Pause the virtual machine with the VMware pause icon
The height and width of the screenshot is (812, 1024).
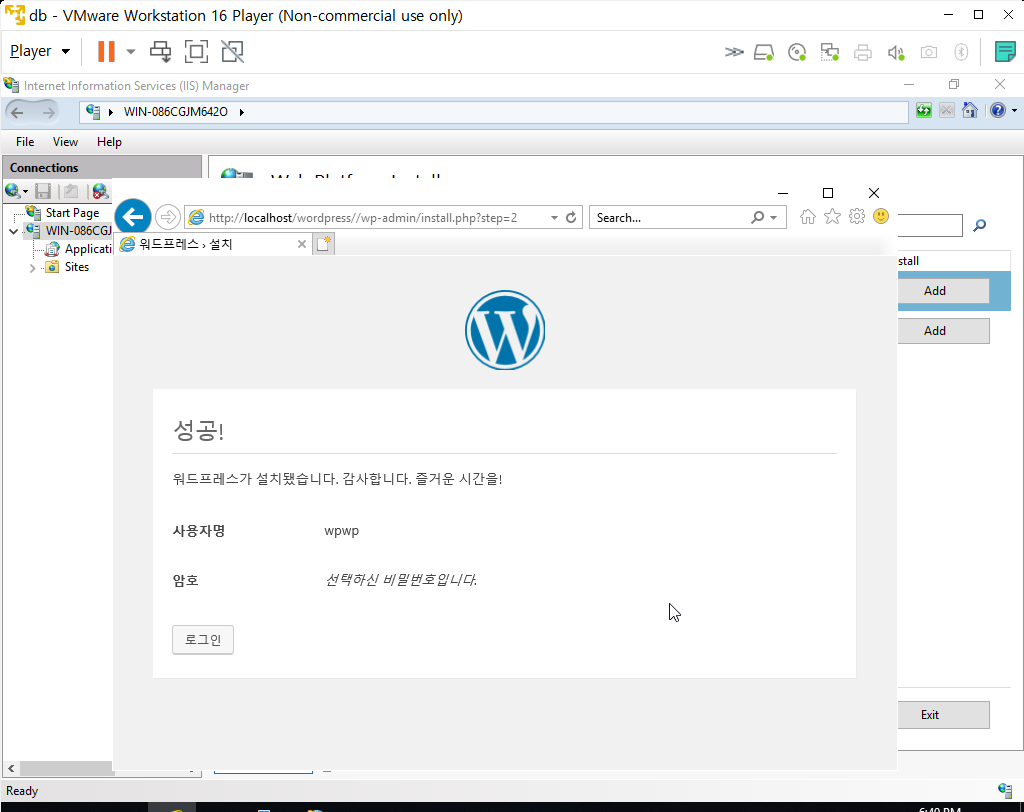click(x=106, y=51)
